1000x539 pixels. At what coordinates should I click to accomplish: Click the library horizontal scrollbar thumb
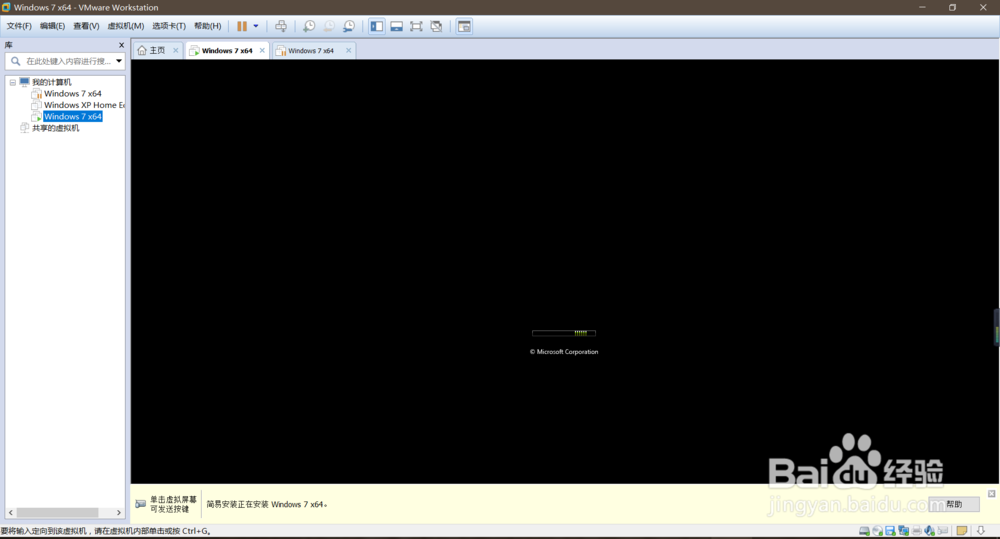(57, 512)
